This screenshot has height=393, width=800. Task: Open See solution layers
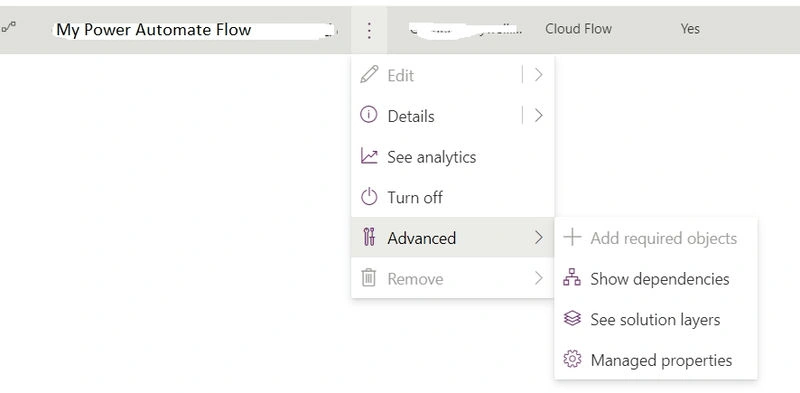[x=656, y=320]
